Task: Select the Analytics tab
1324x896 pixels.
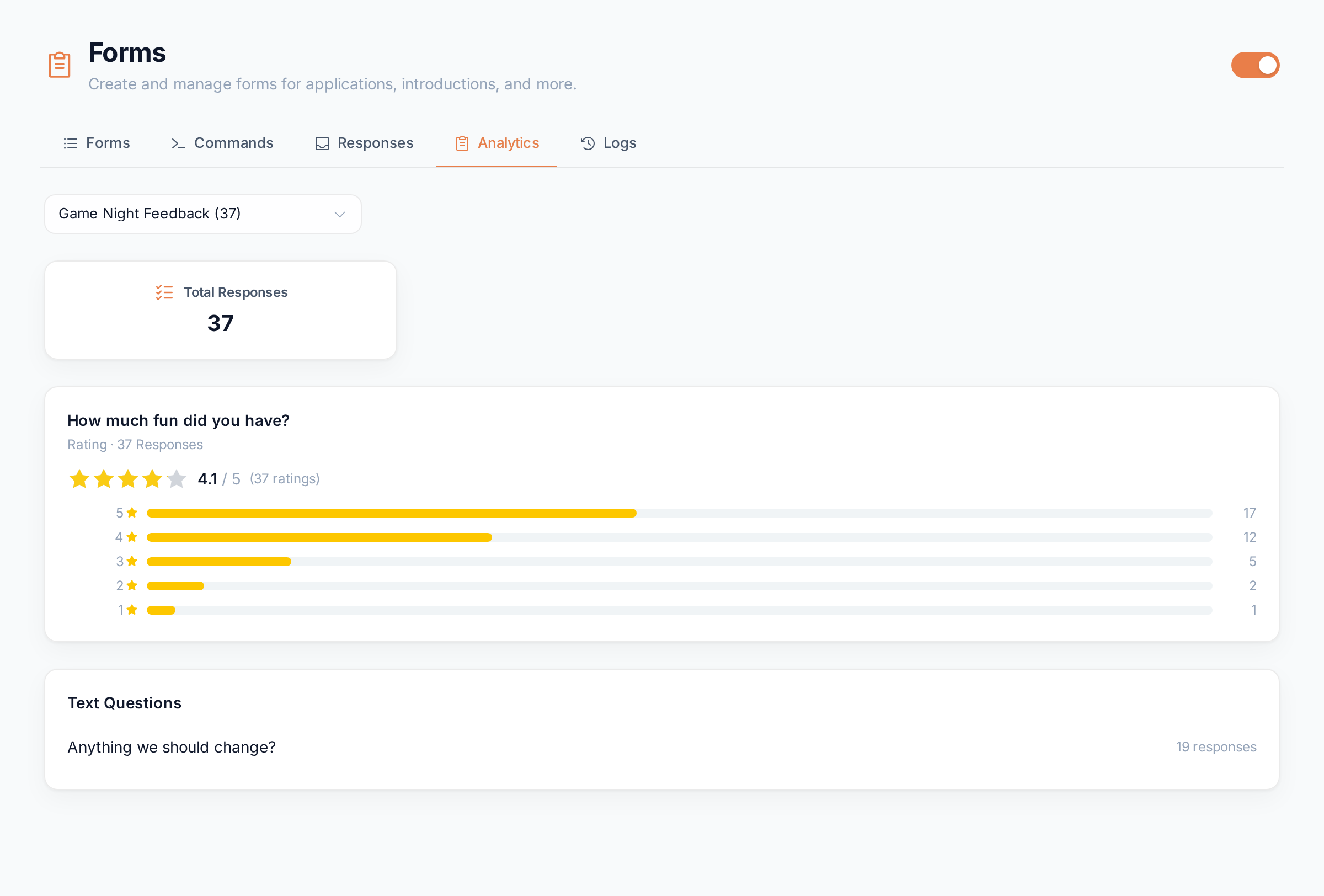Action: click(496, 143)
